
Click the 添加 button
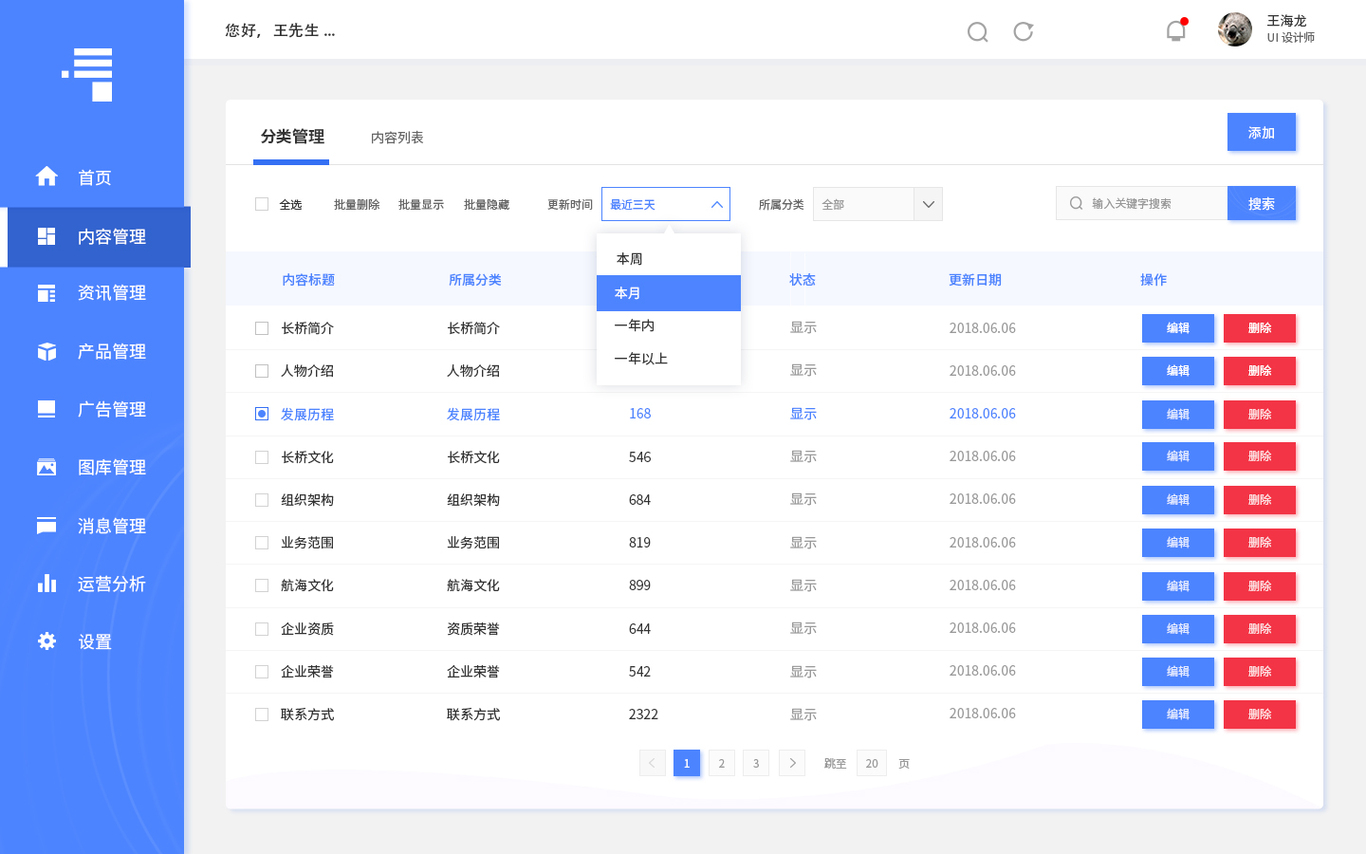1261,132
